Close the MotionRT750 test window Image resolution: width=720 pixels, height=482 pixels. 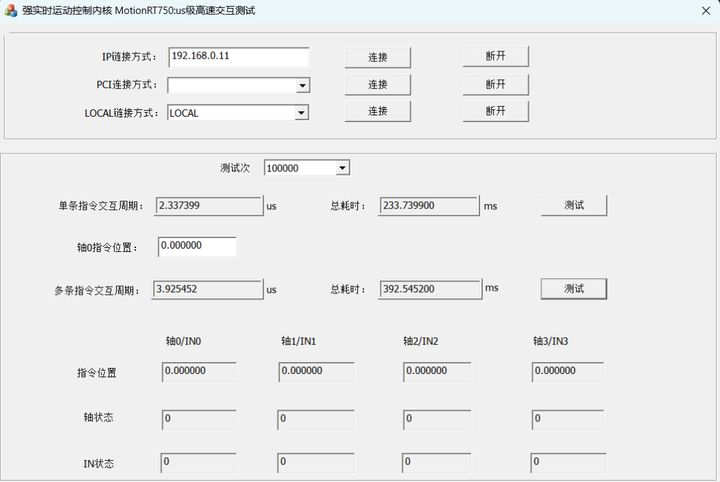click(x=699, y=9)
